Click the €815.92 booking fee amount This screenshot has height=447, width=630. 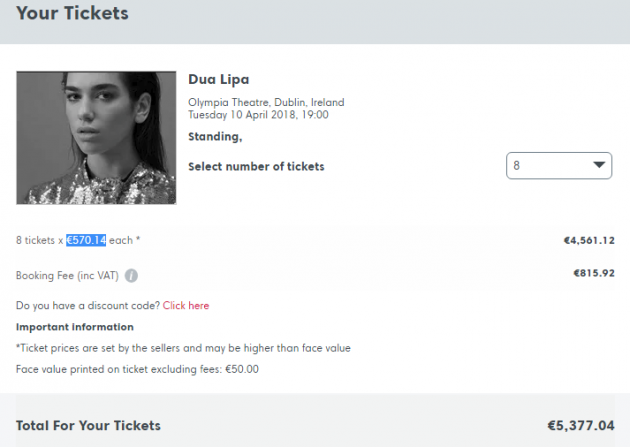pyautogui.click(x=593, y=273)
